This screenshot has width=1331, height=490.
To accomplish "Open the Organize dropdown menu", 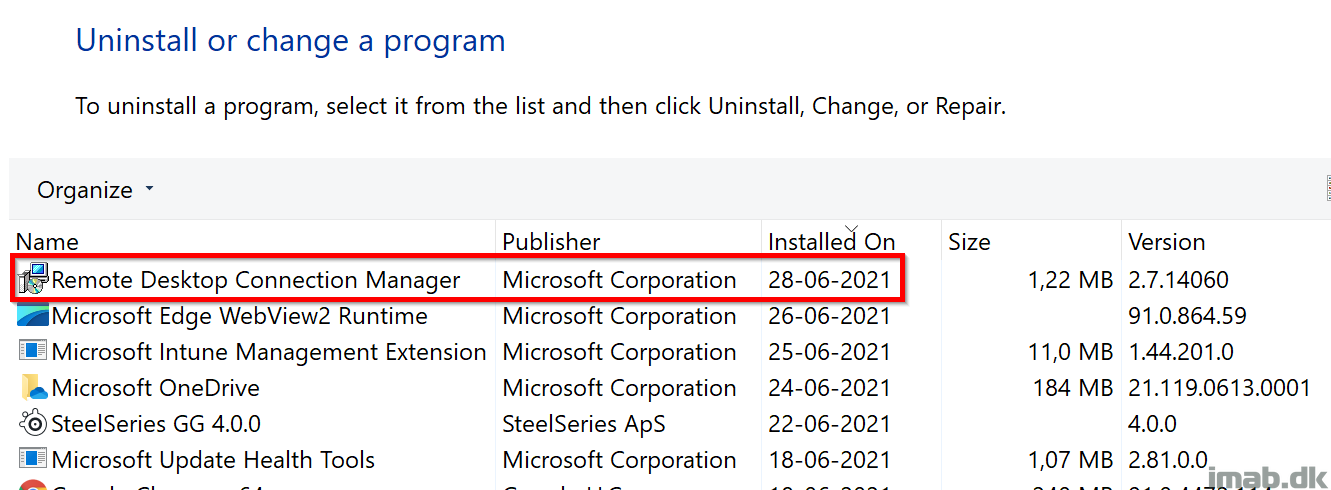I will [x=96, y=190].
